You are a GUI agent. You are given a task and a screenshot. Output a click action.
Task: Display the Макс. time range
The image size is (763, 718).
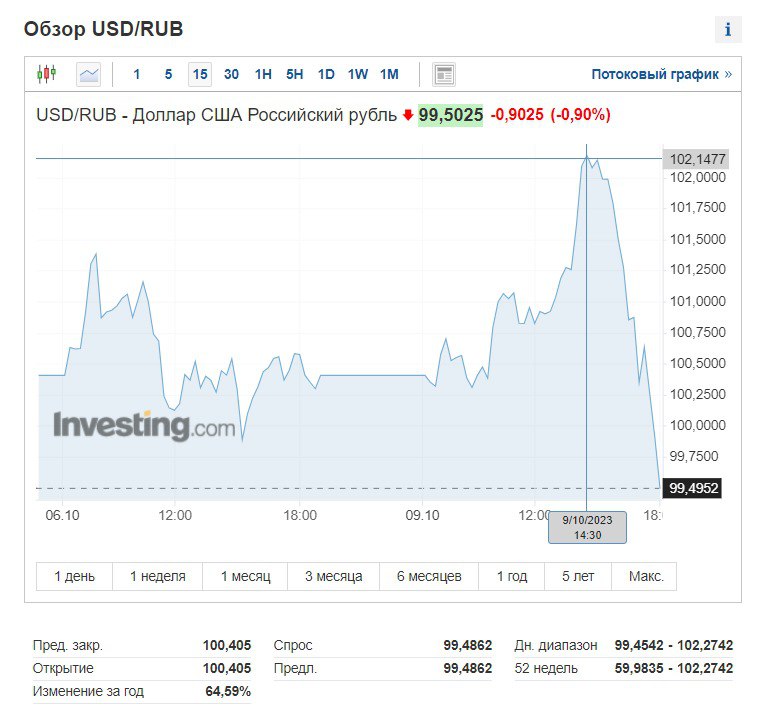coord(645,577)
